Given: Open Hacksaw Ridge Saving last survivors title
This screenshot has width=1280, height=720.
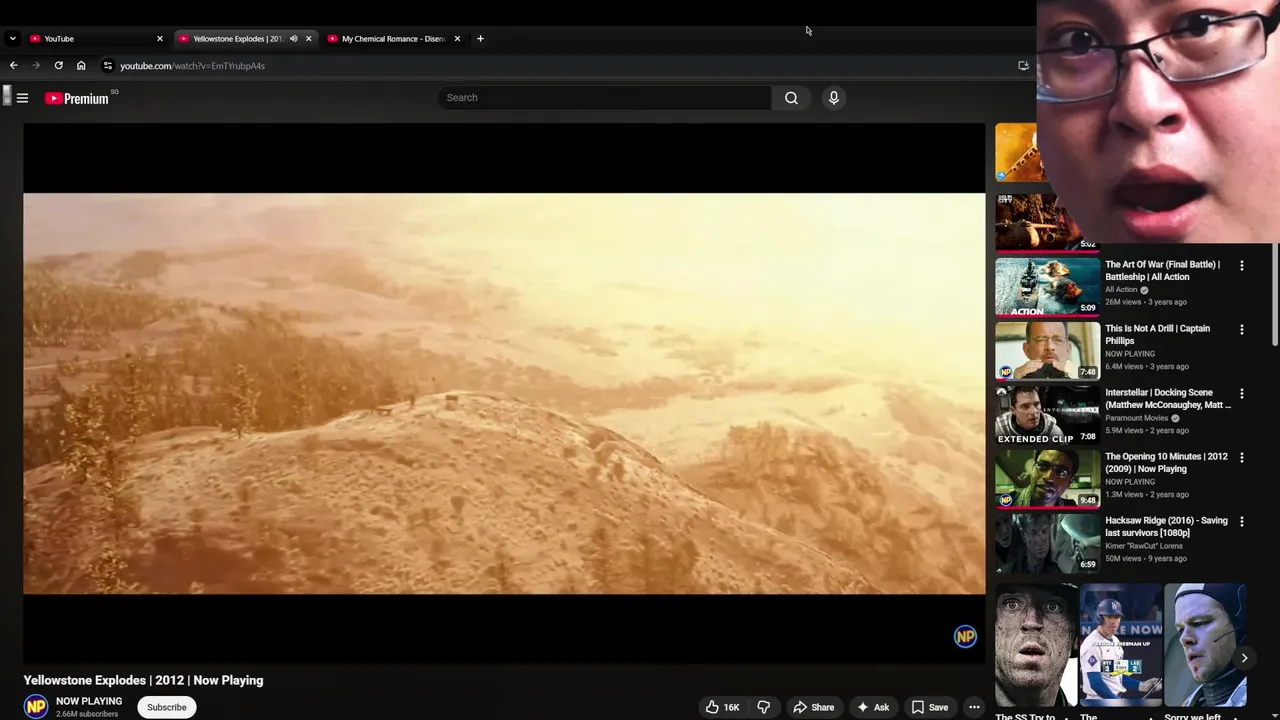Looking at the screenshot, I should click(x=1166, y=526).
